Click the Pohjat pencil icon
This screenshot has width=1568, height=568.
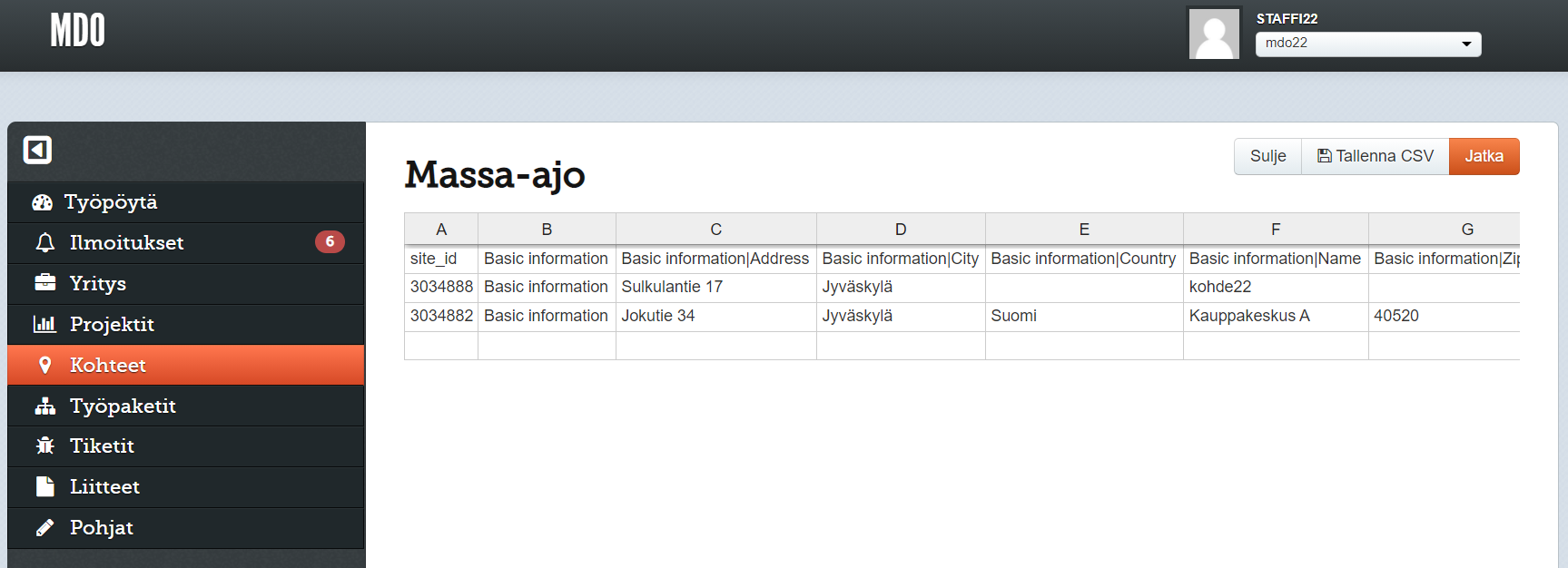pyautogui.click(x=44, y=527)
